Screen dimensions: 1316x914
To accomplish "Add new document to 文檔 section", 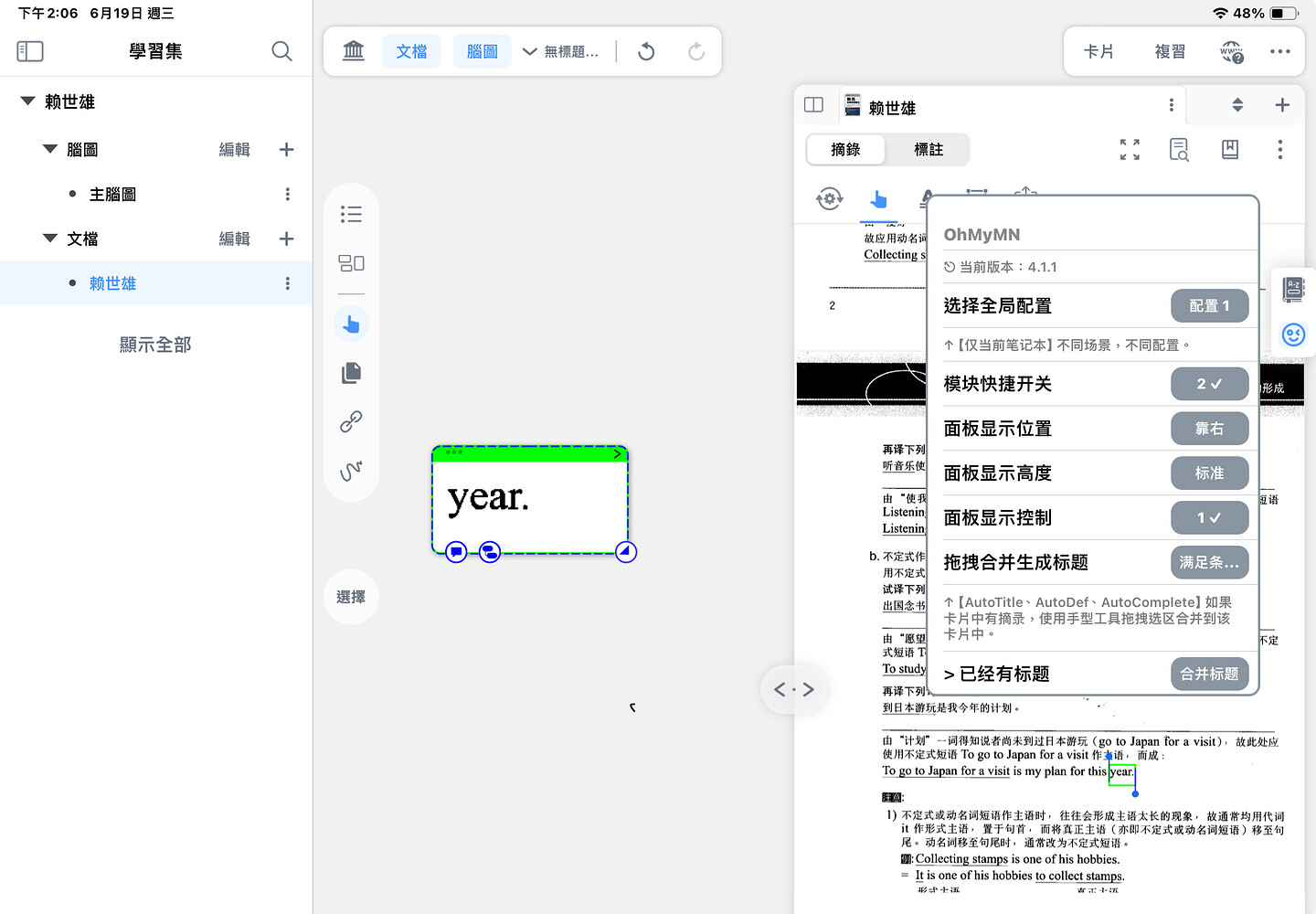I will 286,239.
